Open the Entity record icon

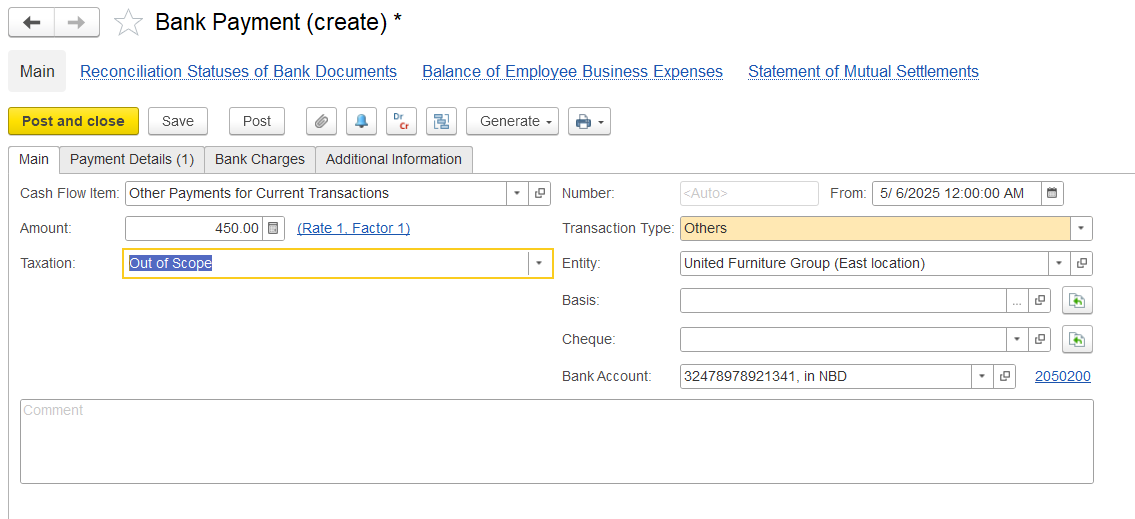[x=1081, y=263]
